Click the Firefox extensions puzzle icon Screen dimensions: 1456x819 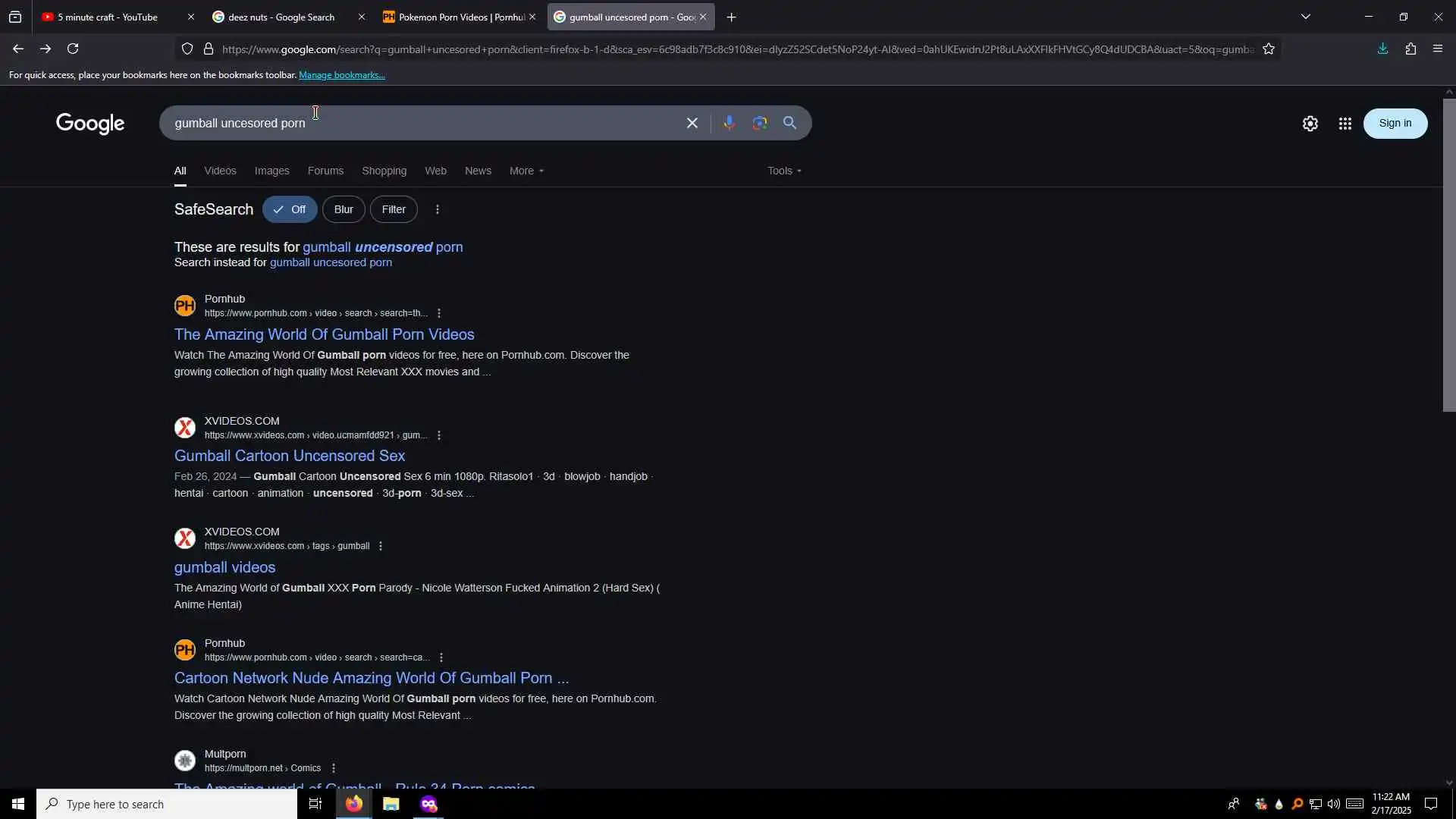pyautogui.click(x=1410, y=49)
